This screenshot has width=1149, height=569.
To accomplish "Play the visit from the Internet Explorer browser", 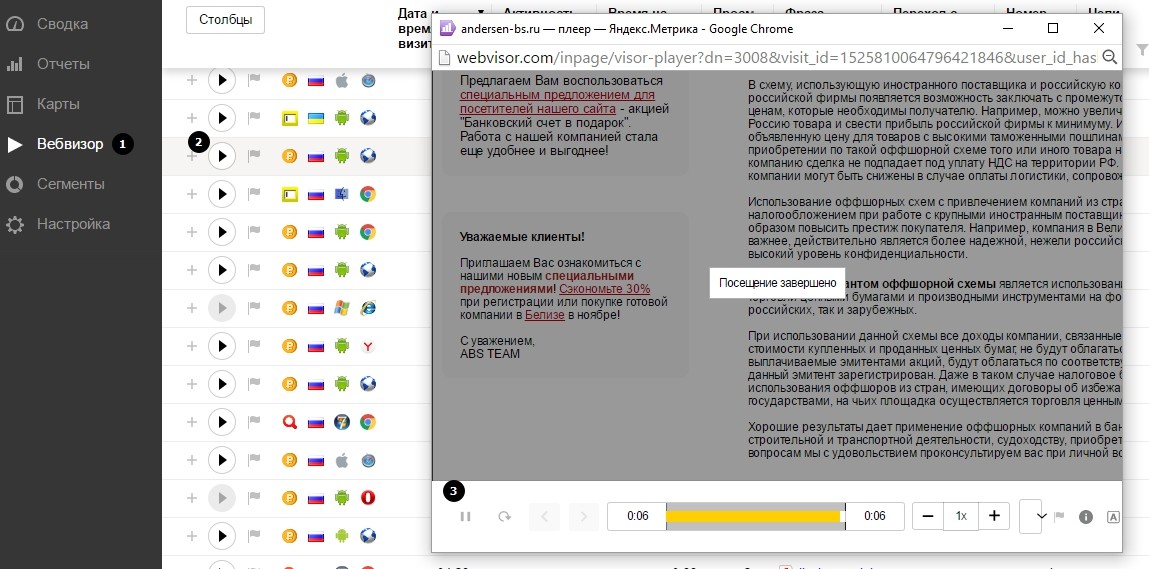I will click(222, 308).
